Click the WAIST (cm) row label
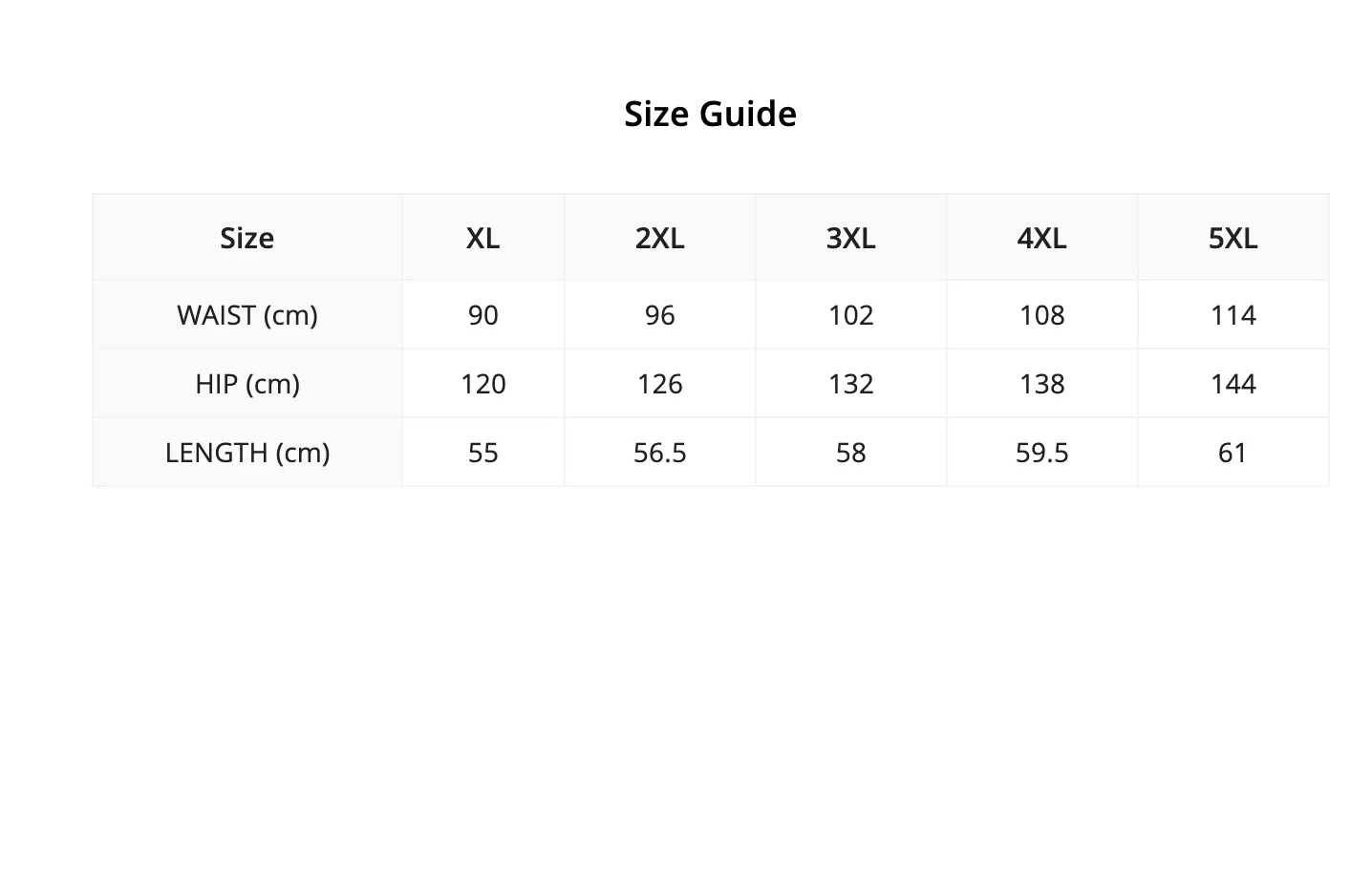Screen dimensions: 1372x890 247,315
